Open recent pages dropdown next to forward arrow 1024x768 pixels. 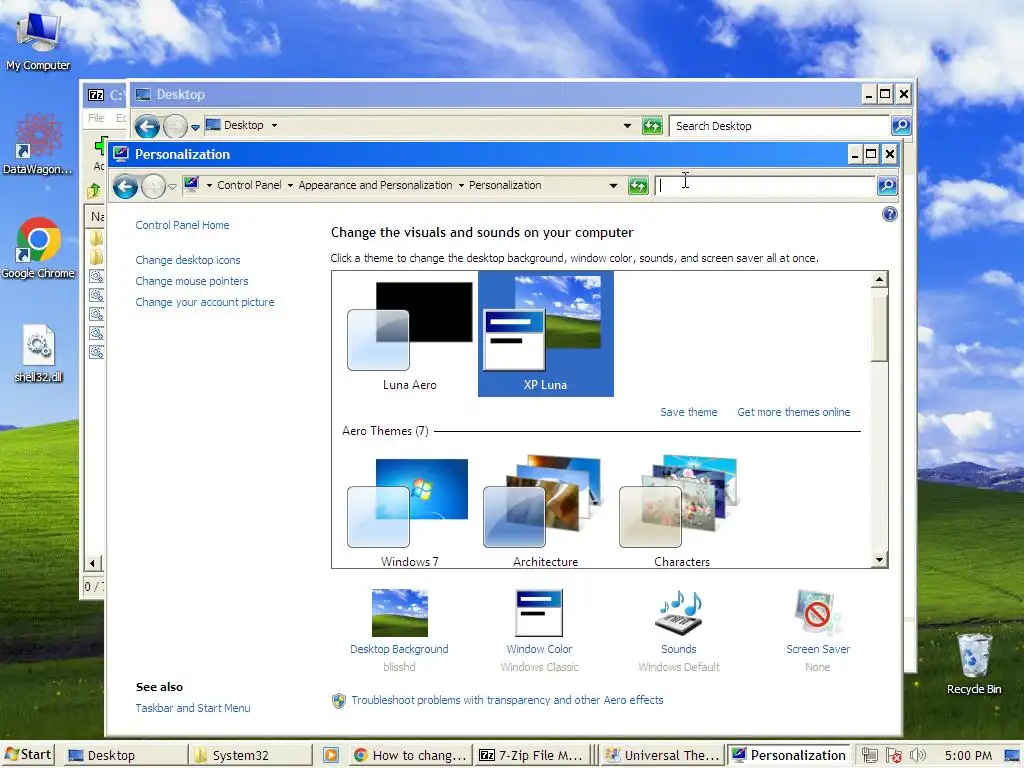point(172,187)
